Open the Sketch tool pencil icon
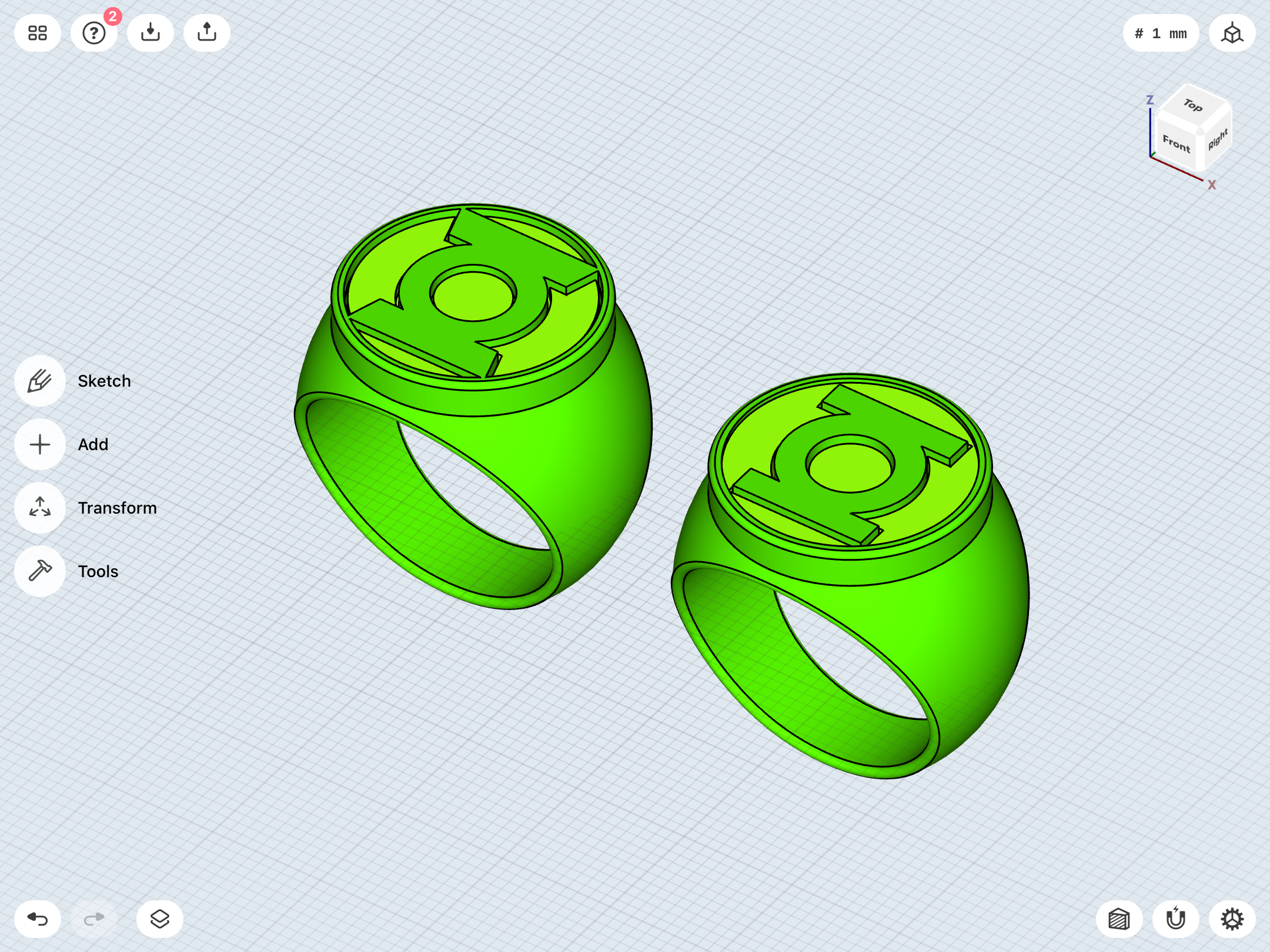 point(40,381)
